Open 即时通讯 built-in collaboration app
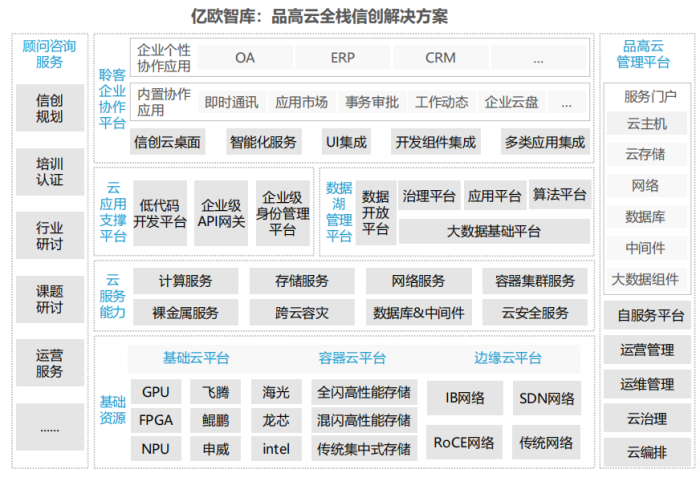This screenshot has width=700, height=477. point(231,102)
